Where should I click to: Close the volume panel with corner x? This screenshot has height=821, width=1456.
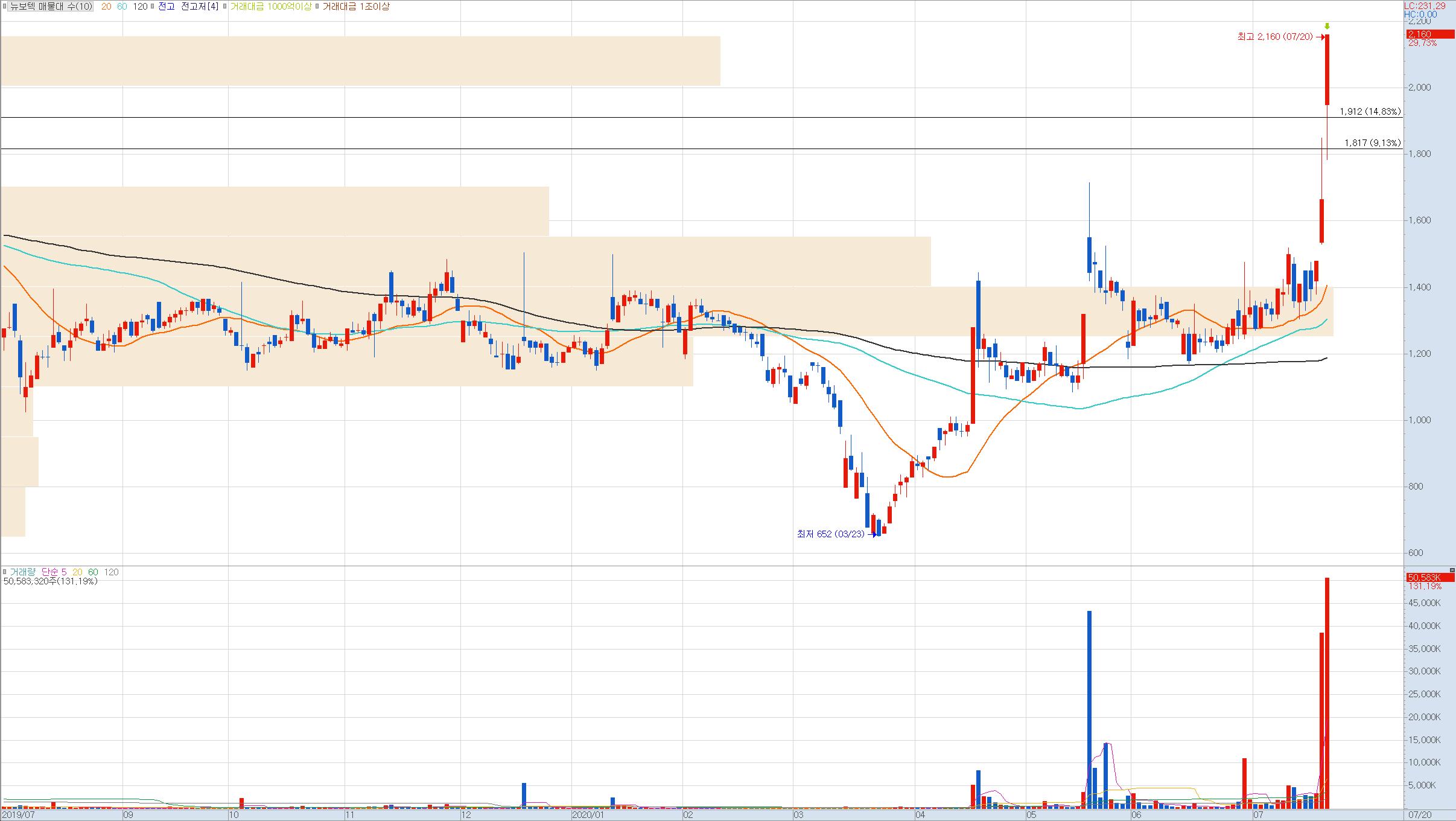pos(1452,570)
